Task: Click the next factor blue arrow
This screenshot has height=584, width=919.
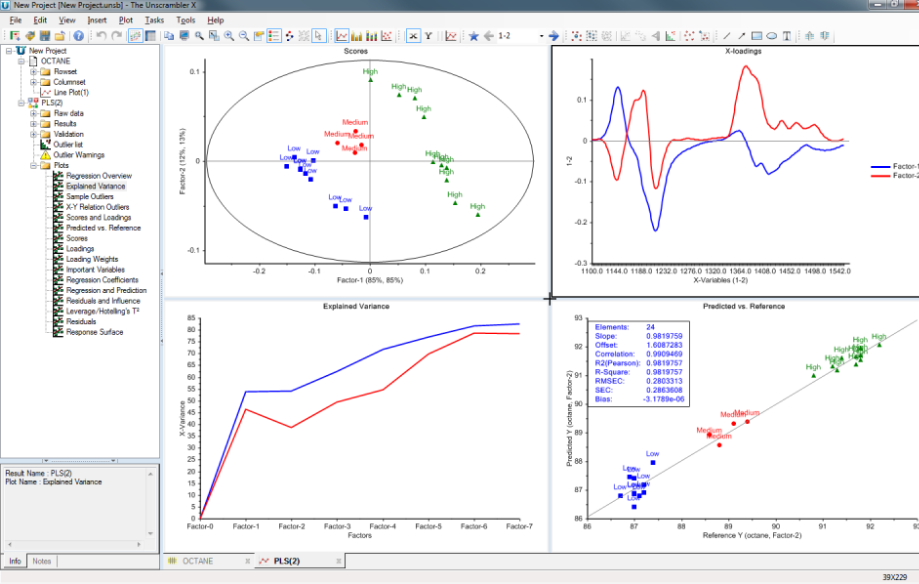Action: pyautogui.click(x=554, y=36)
